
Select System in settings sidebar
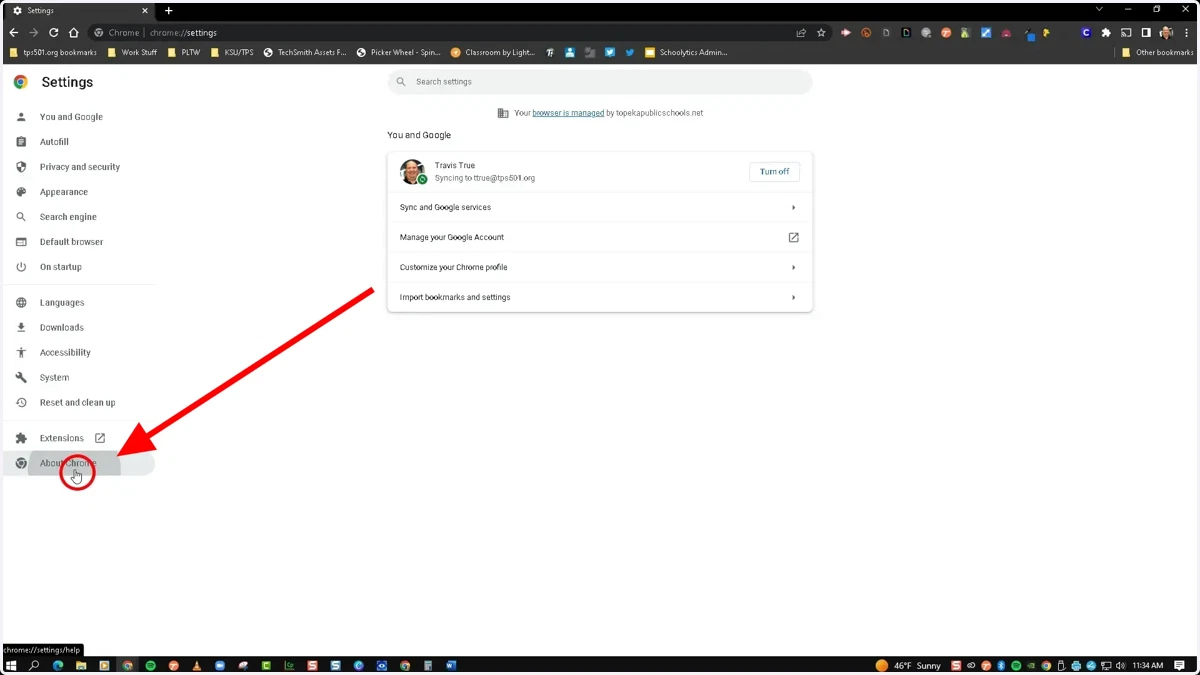click(54, 378)
